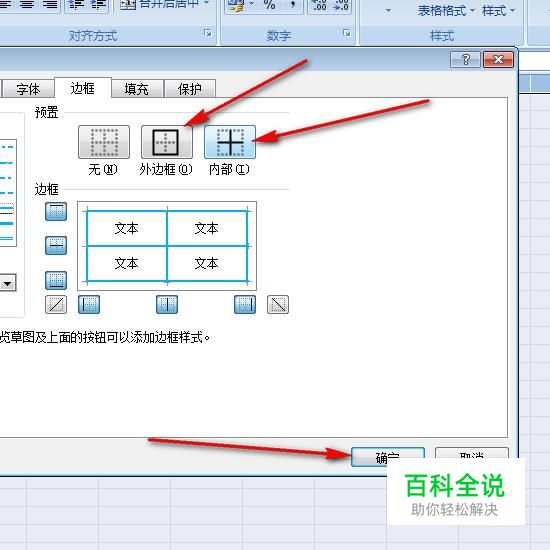The width and height of the screenshot is (550, 550).
Task: Increase decimal places in the ribbon
Action: (319, 5)
